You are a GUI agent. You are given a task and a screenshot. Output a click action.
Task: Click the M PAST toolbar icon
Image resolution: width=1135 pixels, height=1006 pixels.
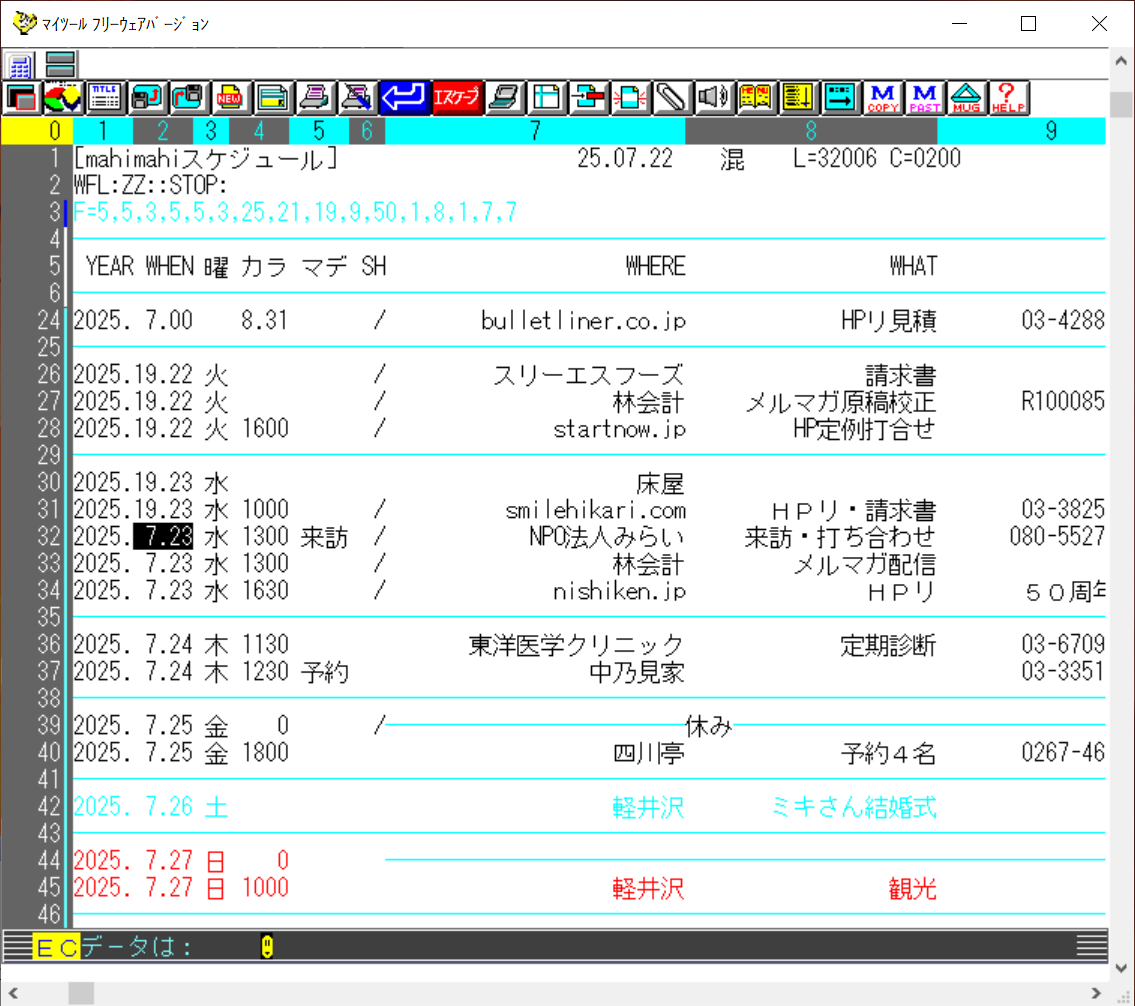point(925,97)
